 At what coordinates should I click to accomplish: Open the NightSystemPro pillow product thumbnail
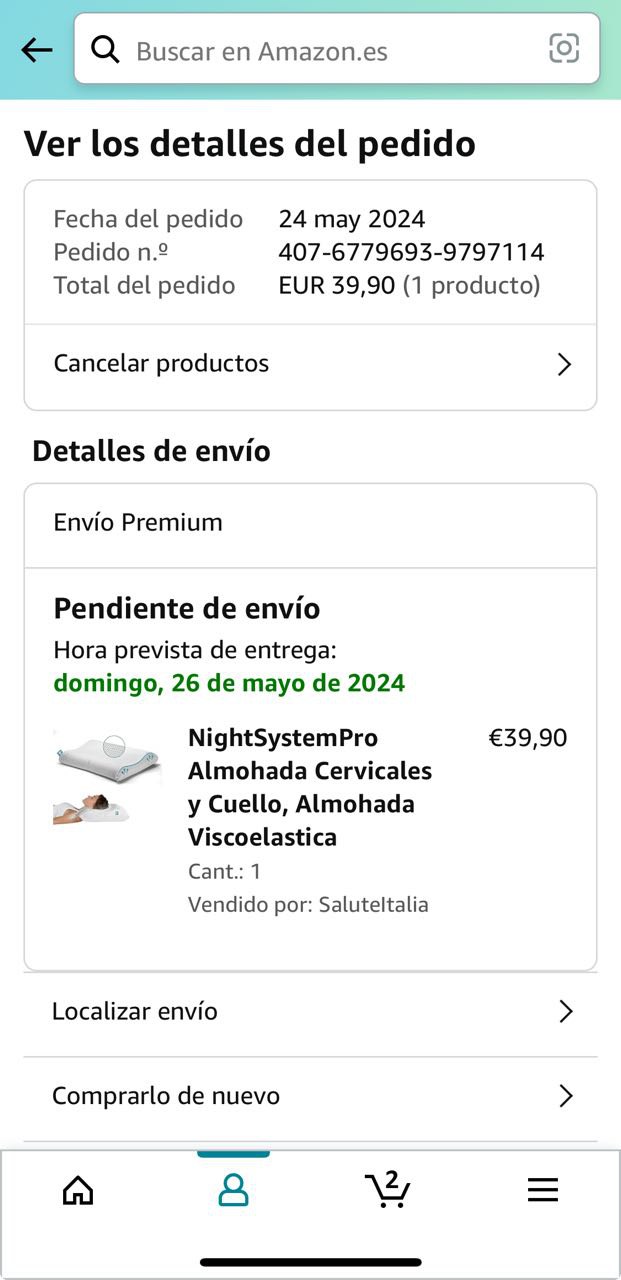[107, 778]
